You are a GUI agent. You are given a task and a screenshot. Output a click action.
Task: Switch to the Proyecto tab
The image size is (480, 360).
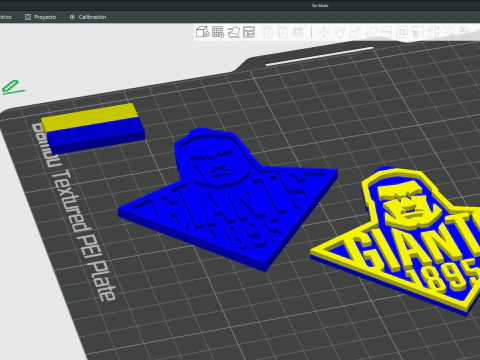[41, 17]
